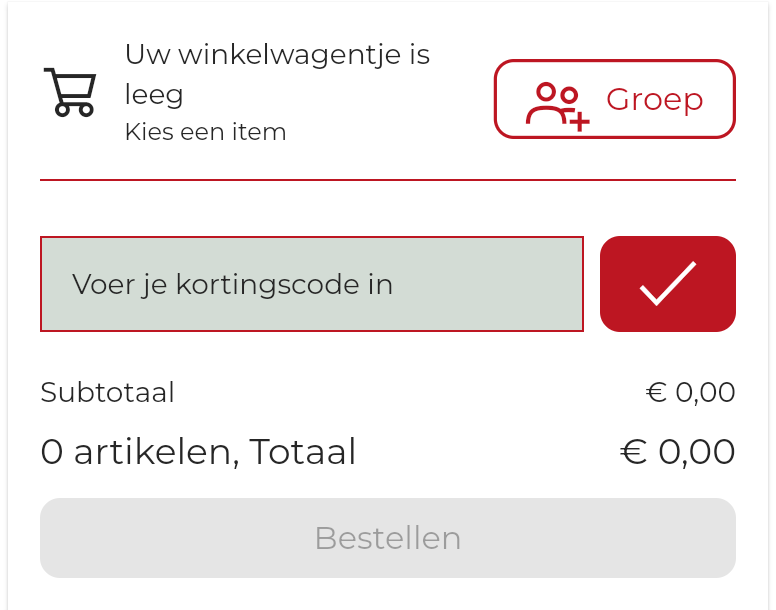Click the red divider line under the cart header
The height and width of the screenshot is (610, 776).
pyautogui.click(x=387, y=180)
